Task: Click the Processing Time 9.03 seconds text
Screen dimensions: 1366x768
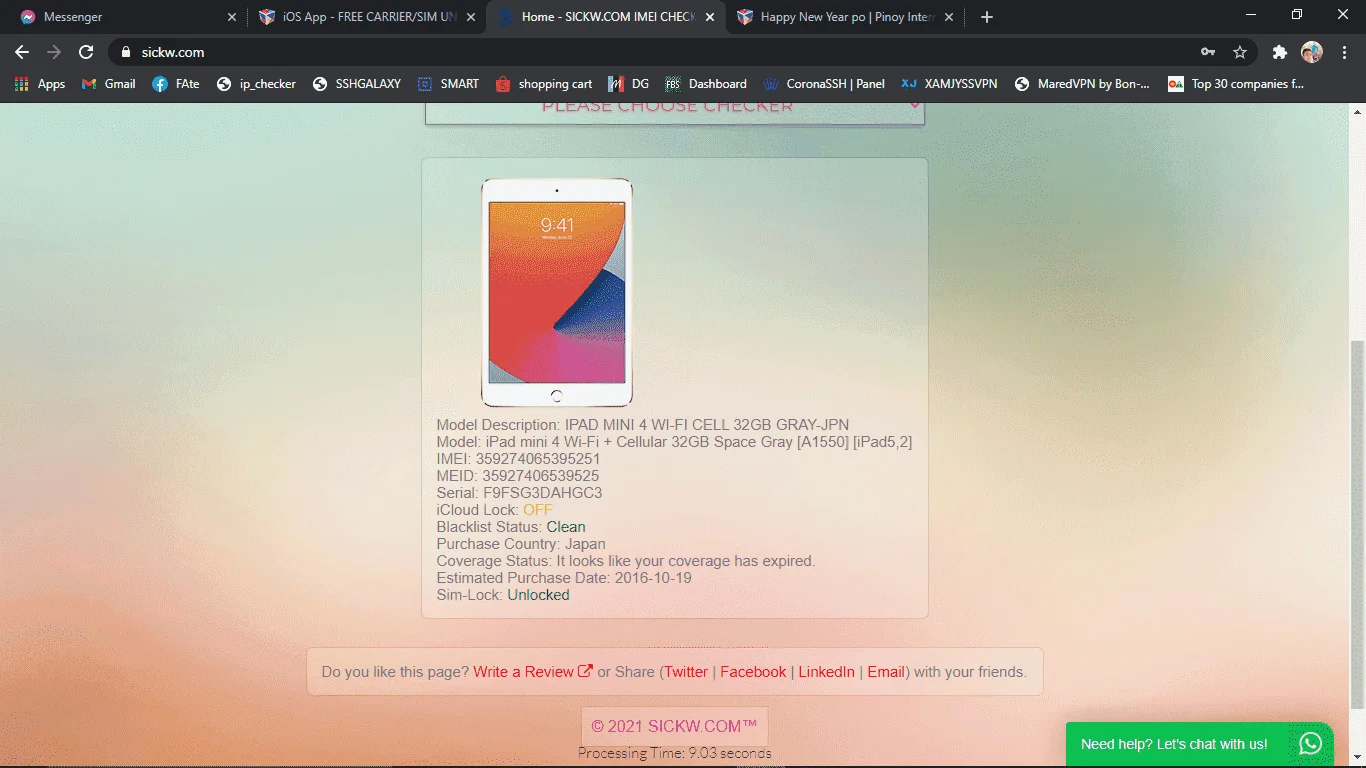Action: [x=675, y=753]
